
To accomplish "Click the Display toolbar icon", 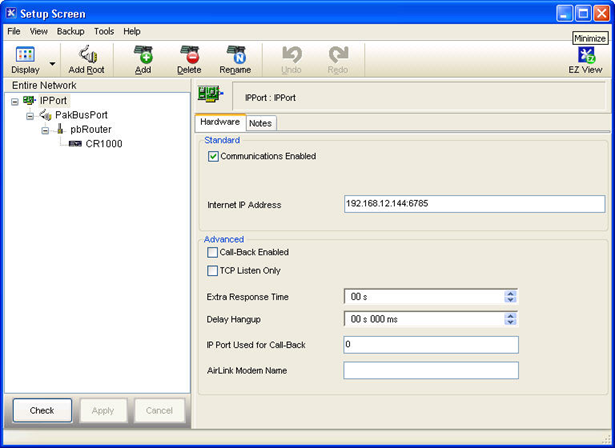I will [25, 55].
